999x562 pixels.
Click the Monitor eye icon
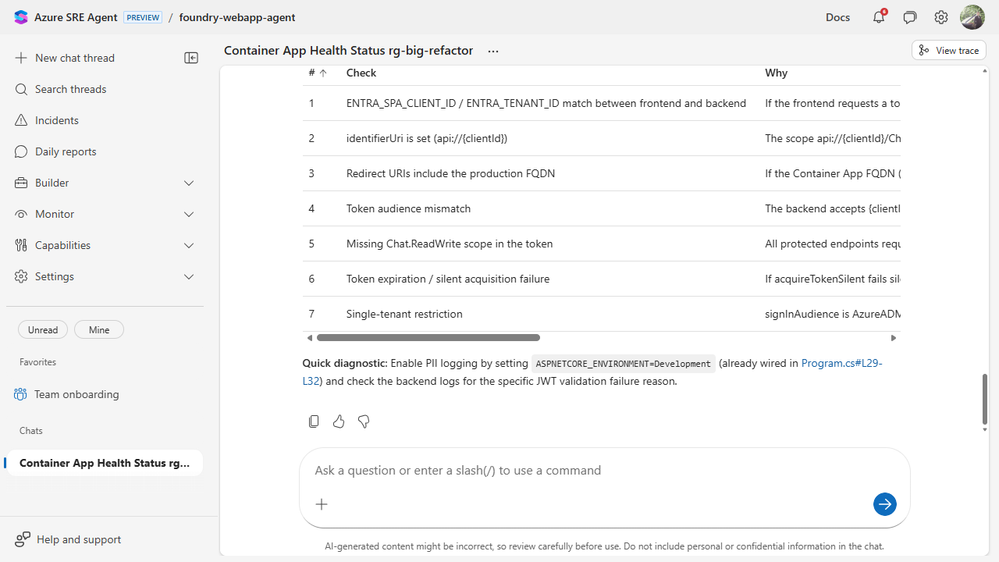(x=21, y=214)
